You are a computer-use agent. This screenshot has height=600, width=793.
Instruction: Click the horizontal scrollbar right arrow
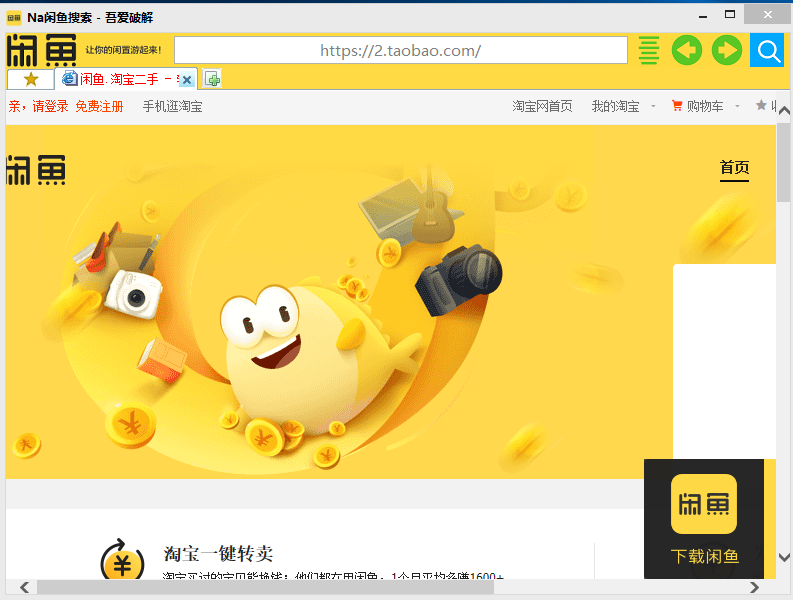pos(755,587)
